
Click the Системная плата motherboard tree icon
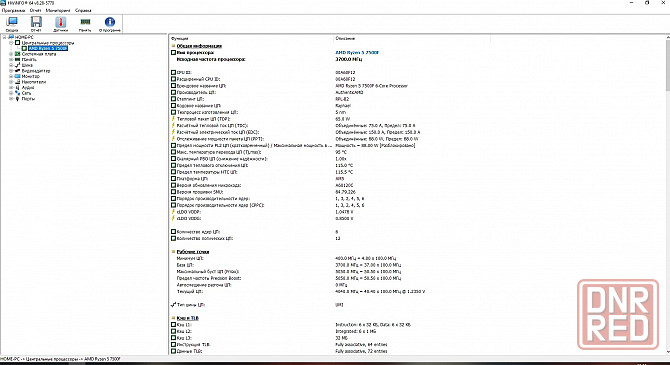point(18,54)
